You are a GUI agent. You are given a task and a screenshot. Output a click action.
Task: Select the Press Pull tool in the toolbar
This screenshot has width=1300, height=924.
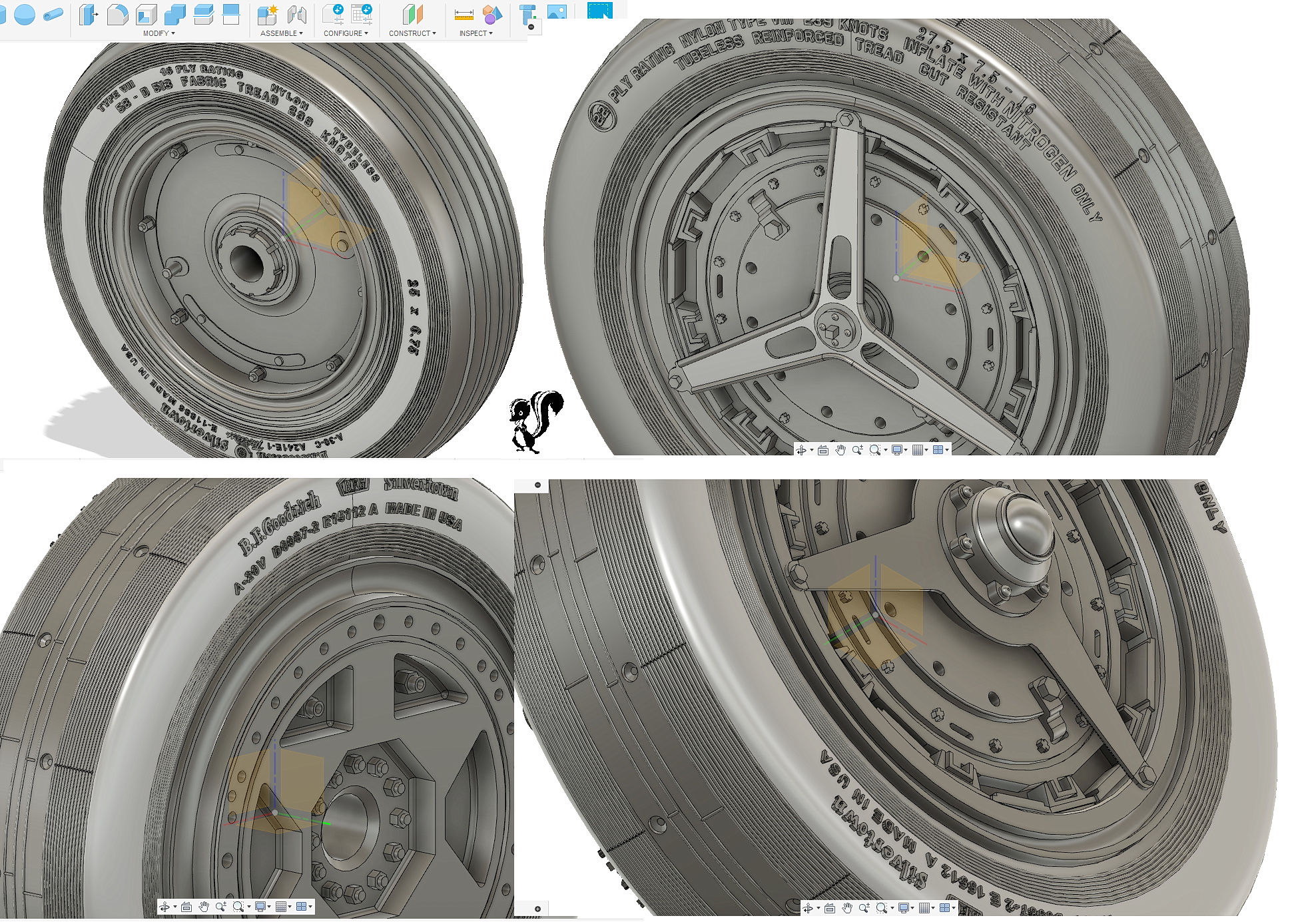[x=88, y=14]
